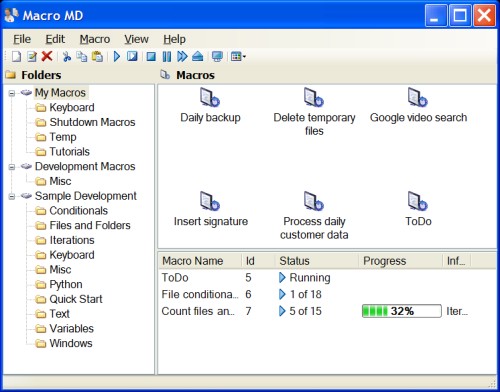Image resolution: width=500 pixels, height=392 pixels.
Task: Open the File menu
Action: (x=22, y=39)
